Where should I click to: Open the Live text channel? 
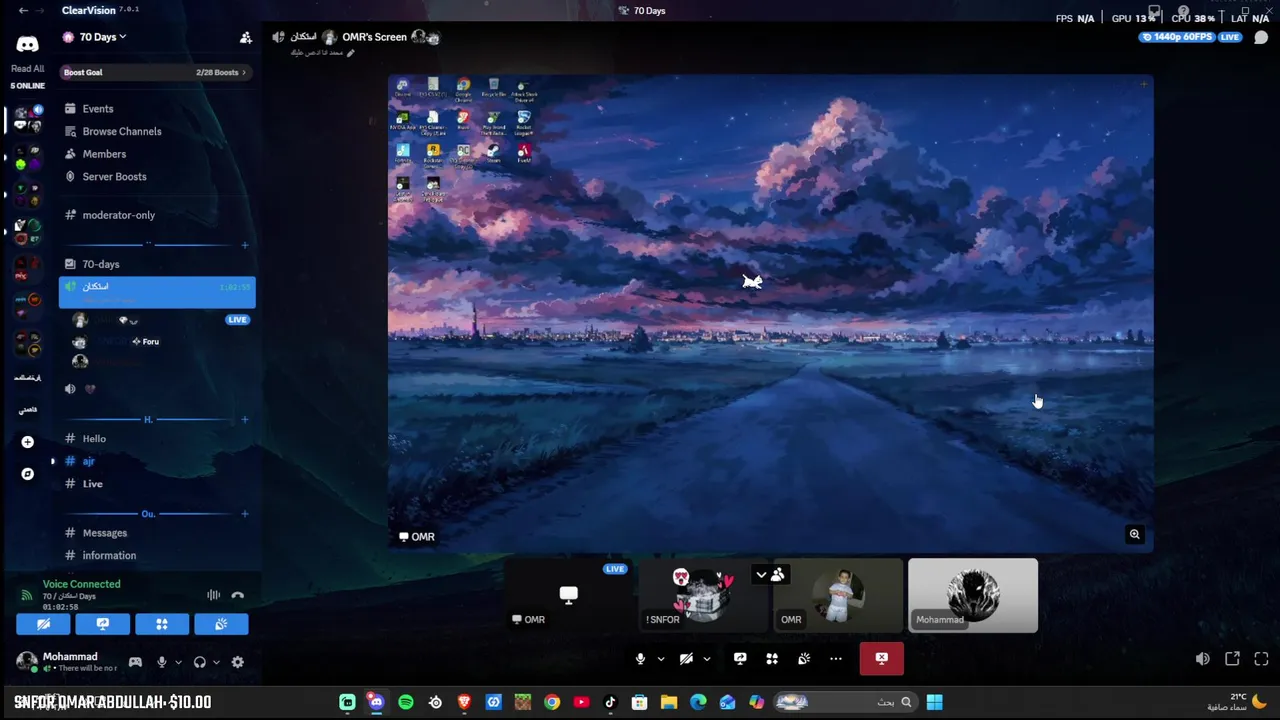[92, 484]
